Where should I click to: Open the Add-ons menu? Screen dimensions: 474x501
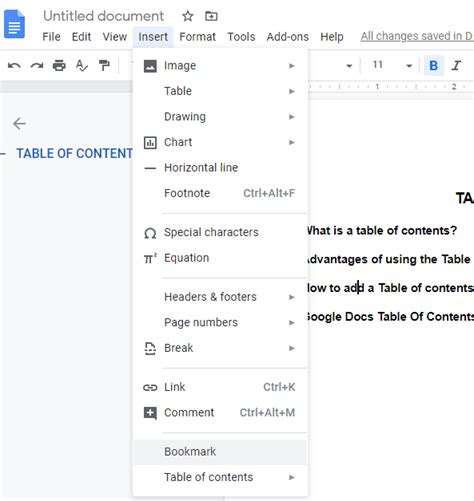[287, 37]
